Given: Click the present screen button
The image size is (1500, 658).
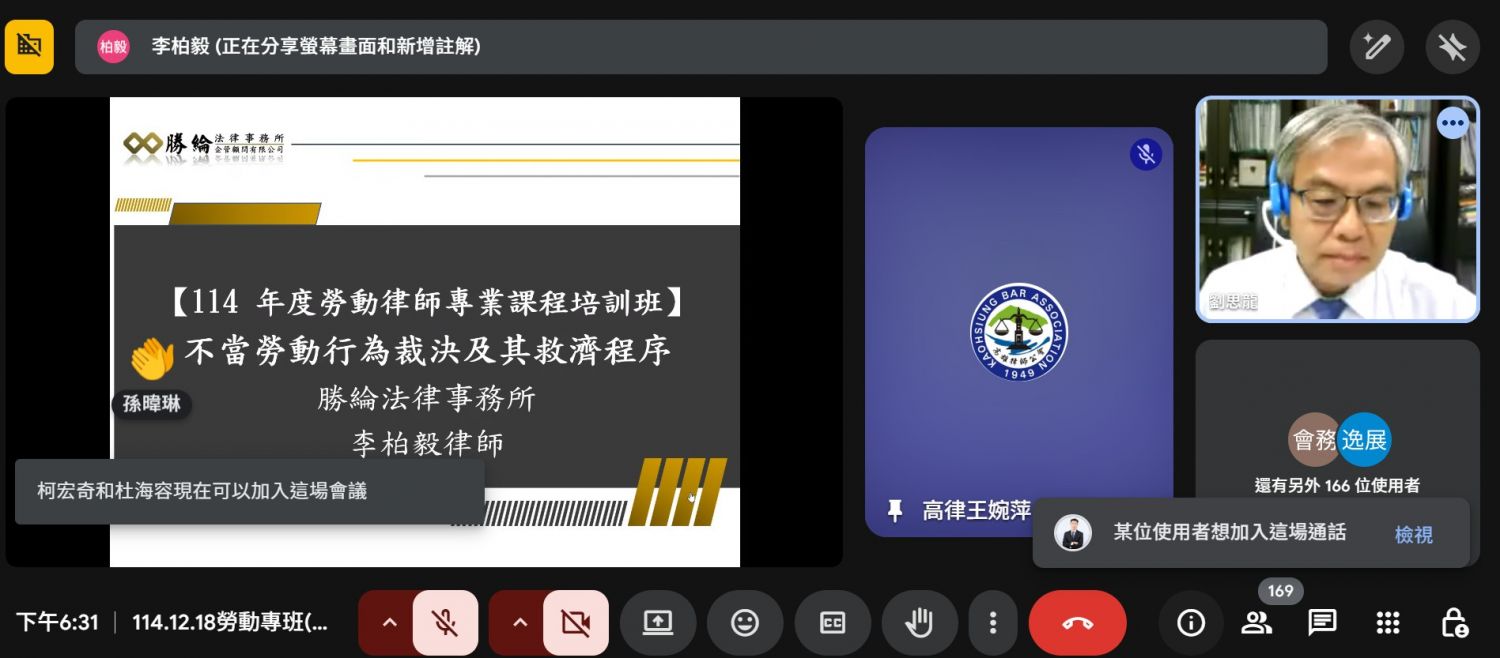Looking at the screenshot, I should (658, 623).
